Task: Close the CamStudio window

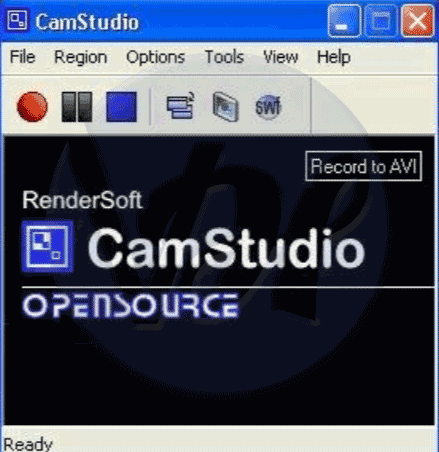Action: point(418,21)
